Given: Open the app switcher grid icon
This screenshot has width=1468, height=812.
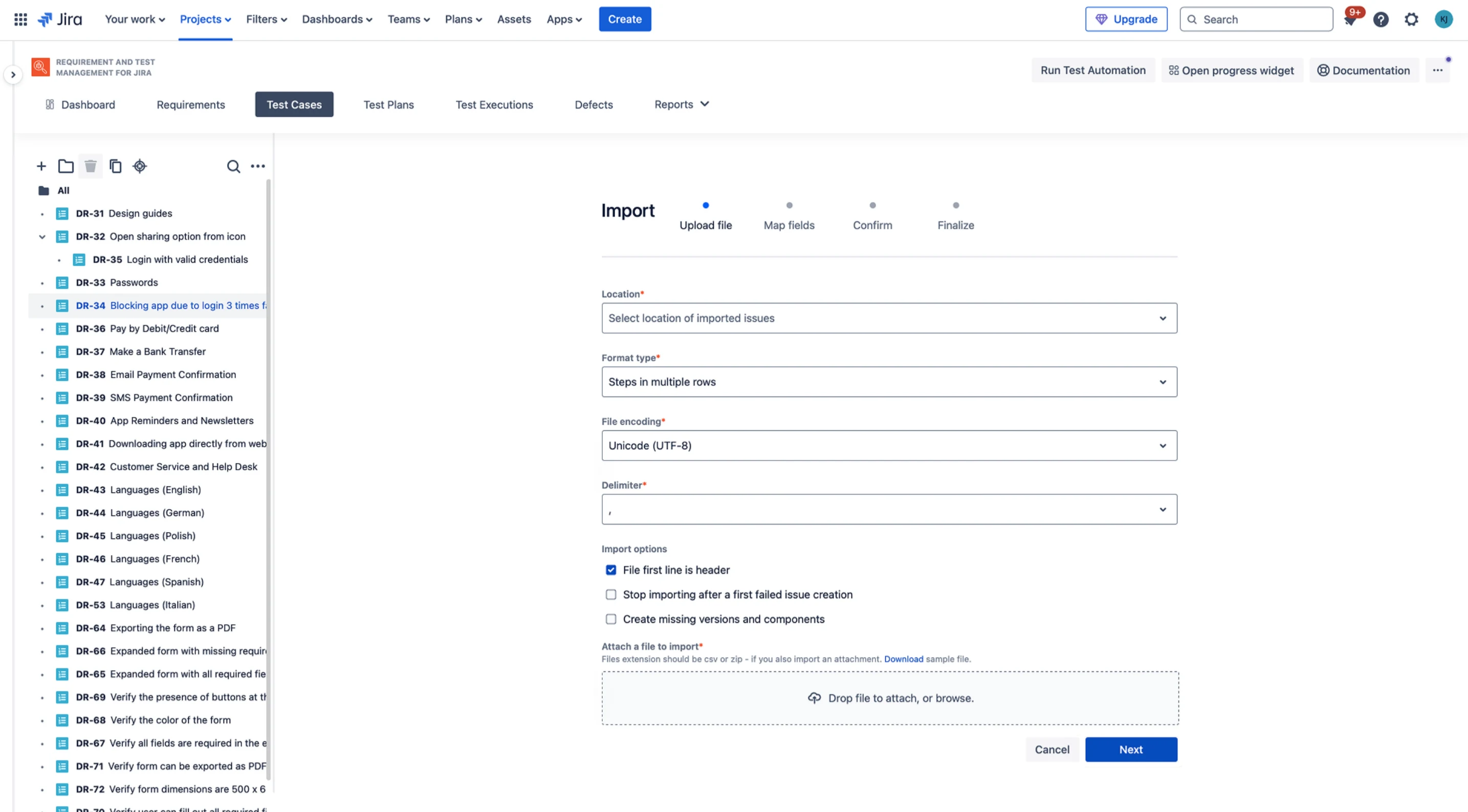Looking at the screenshot, I should coord(20,19).
